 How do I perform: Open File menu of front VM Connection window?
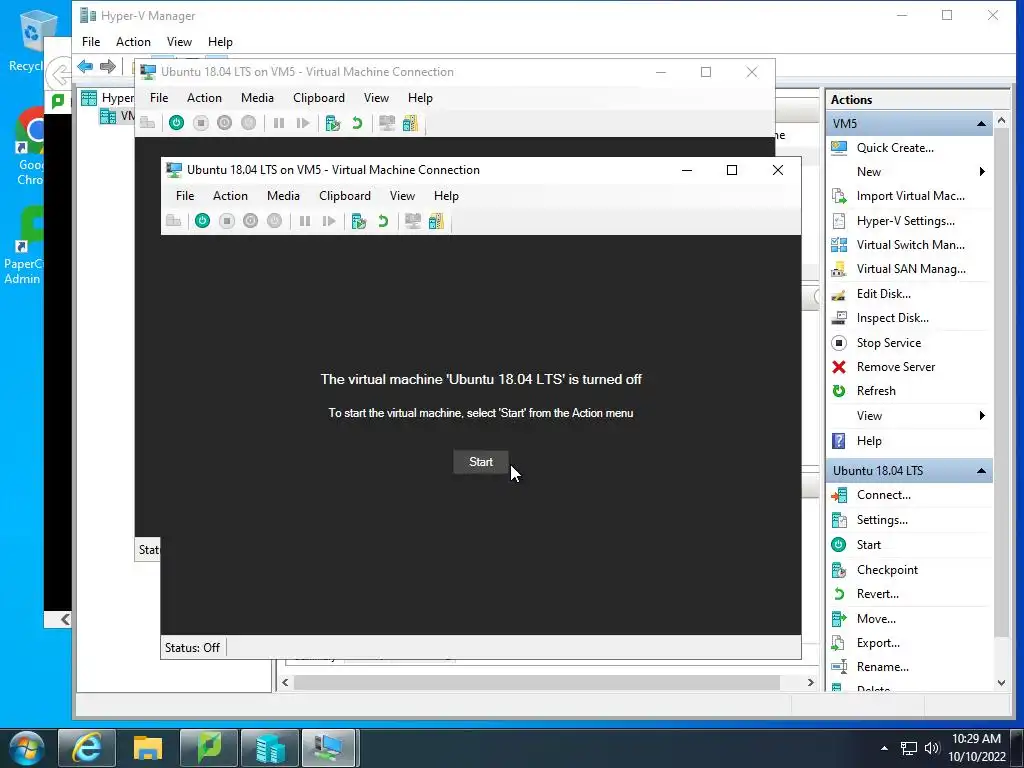tap(185, 196)
